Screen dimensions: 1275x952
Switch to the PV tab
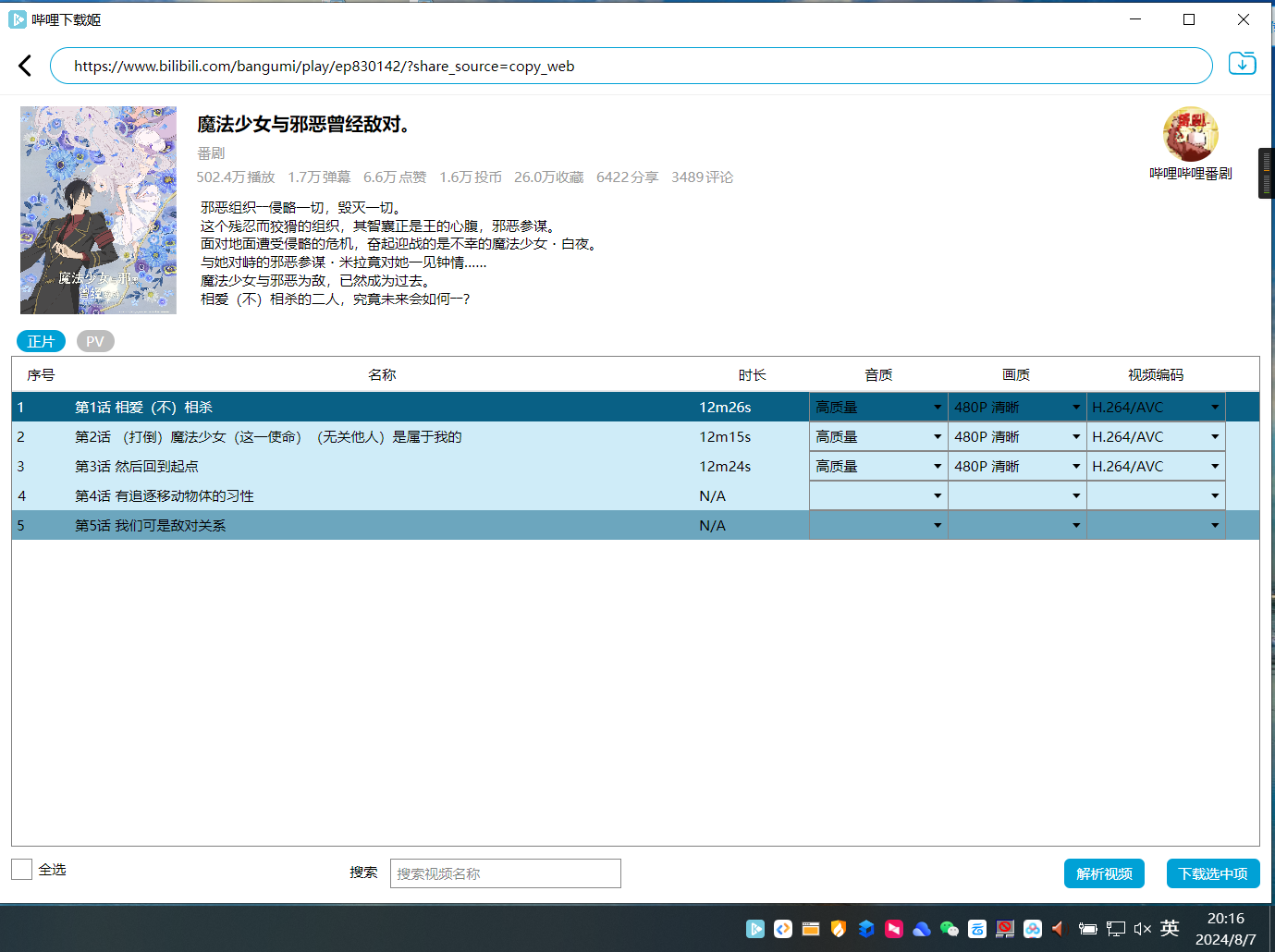(95, 341)
